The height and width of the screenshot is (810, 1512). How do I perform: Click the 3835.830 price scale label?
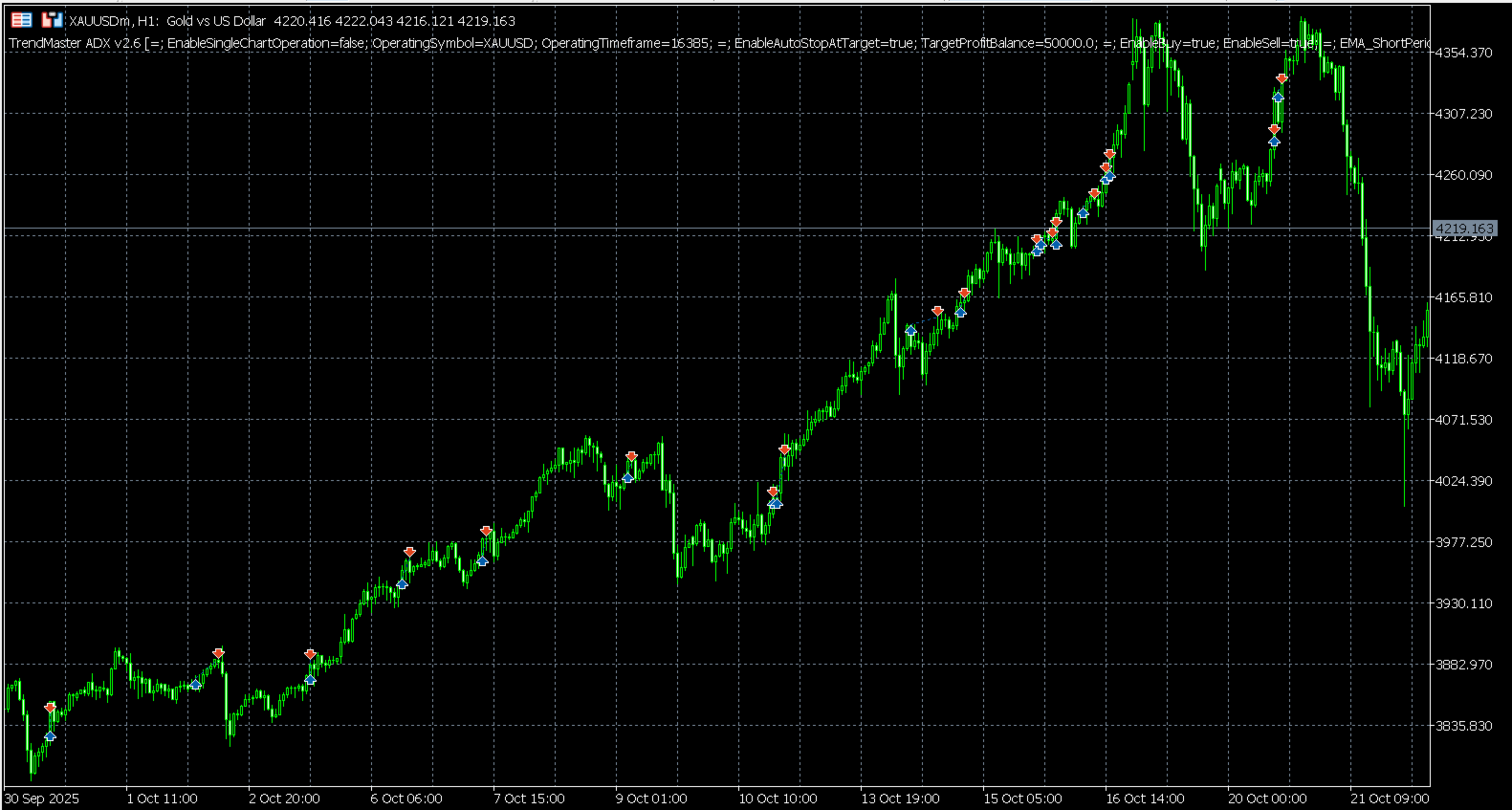coord(1463,726)
